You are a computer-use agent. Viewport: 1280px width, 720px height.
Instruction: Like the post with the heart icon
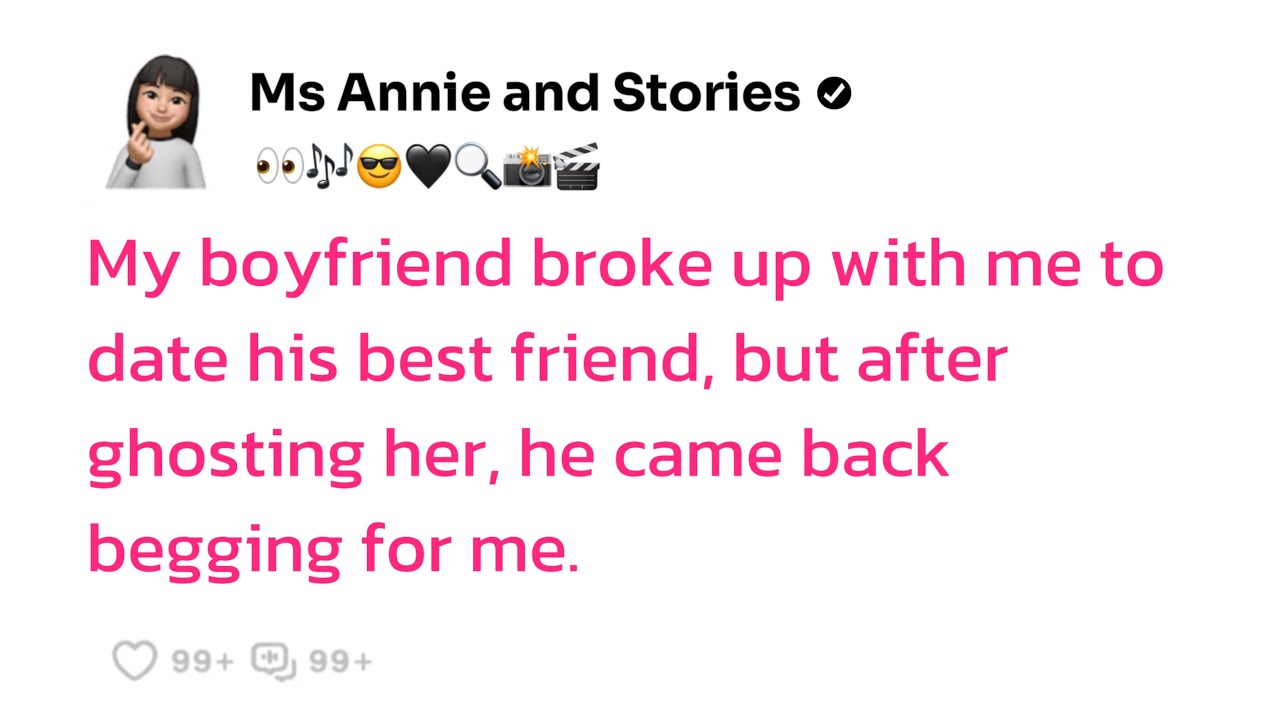[134, 660]
